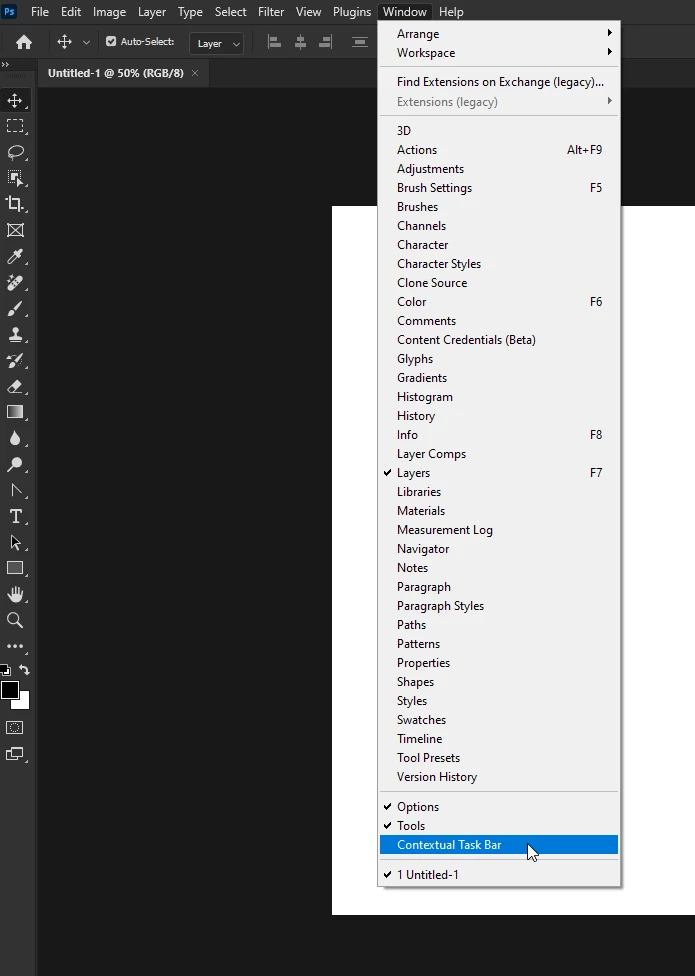
Task: Select the Clone Stamp tool
Action: pos(15,335)
